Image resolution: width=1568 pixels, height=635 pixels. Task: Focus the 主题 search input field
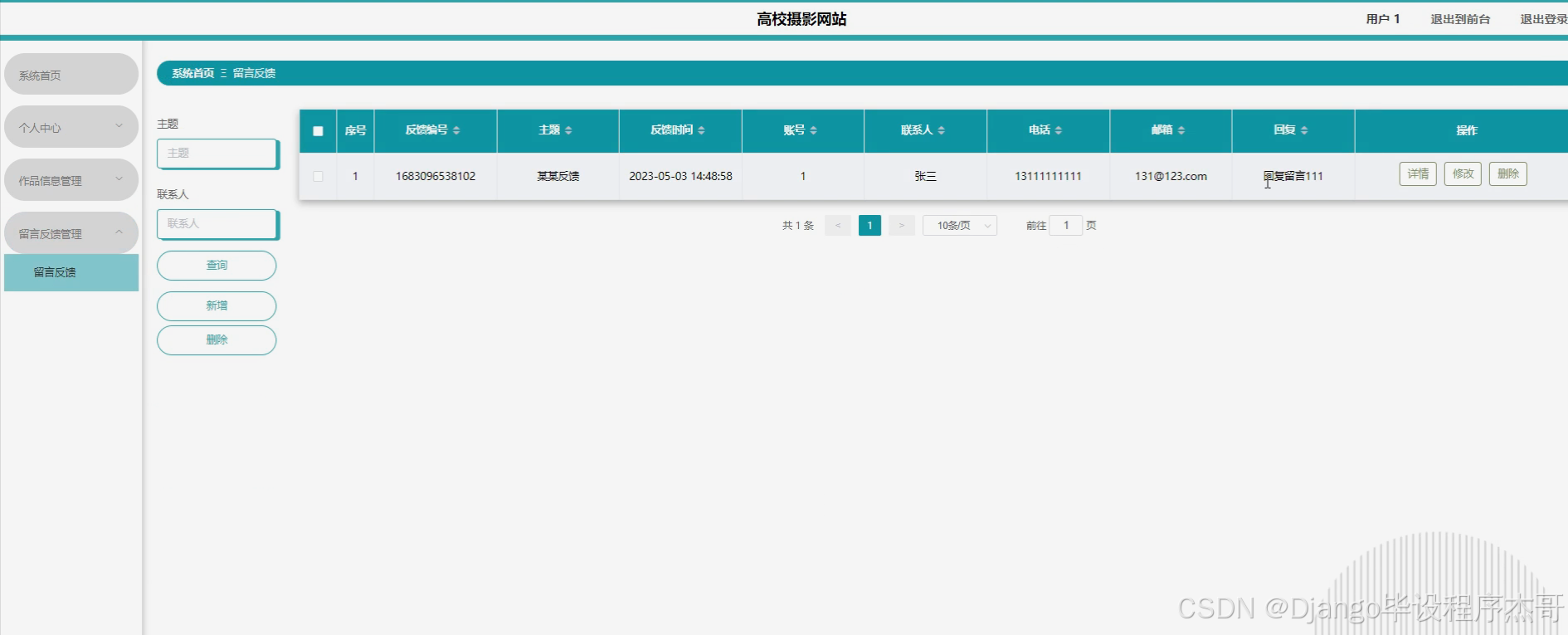217,154
